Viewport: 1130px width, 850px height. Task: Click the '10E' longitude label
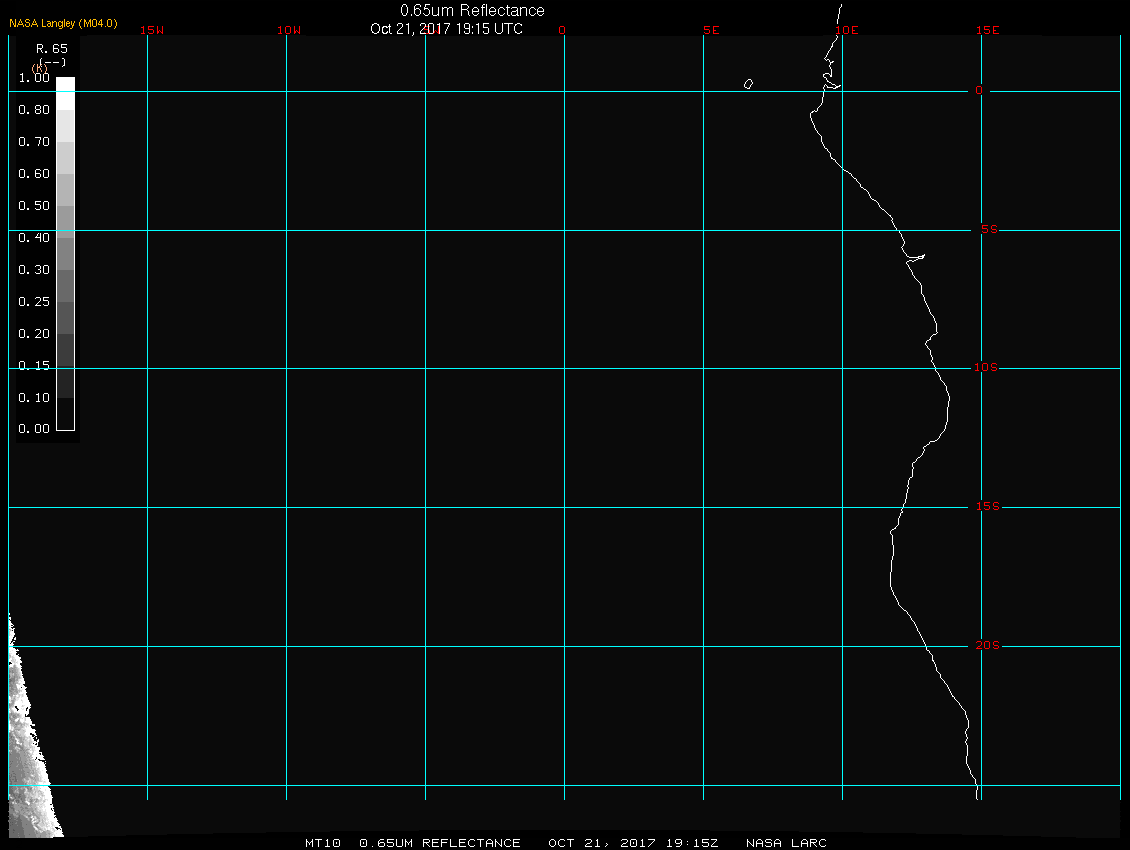847,30
